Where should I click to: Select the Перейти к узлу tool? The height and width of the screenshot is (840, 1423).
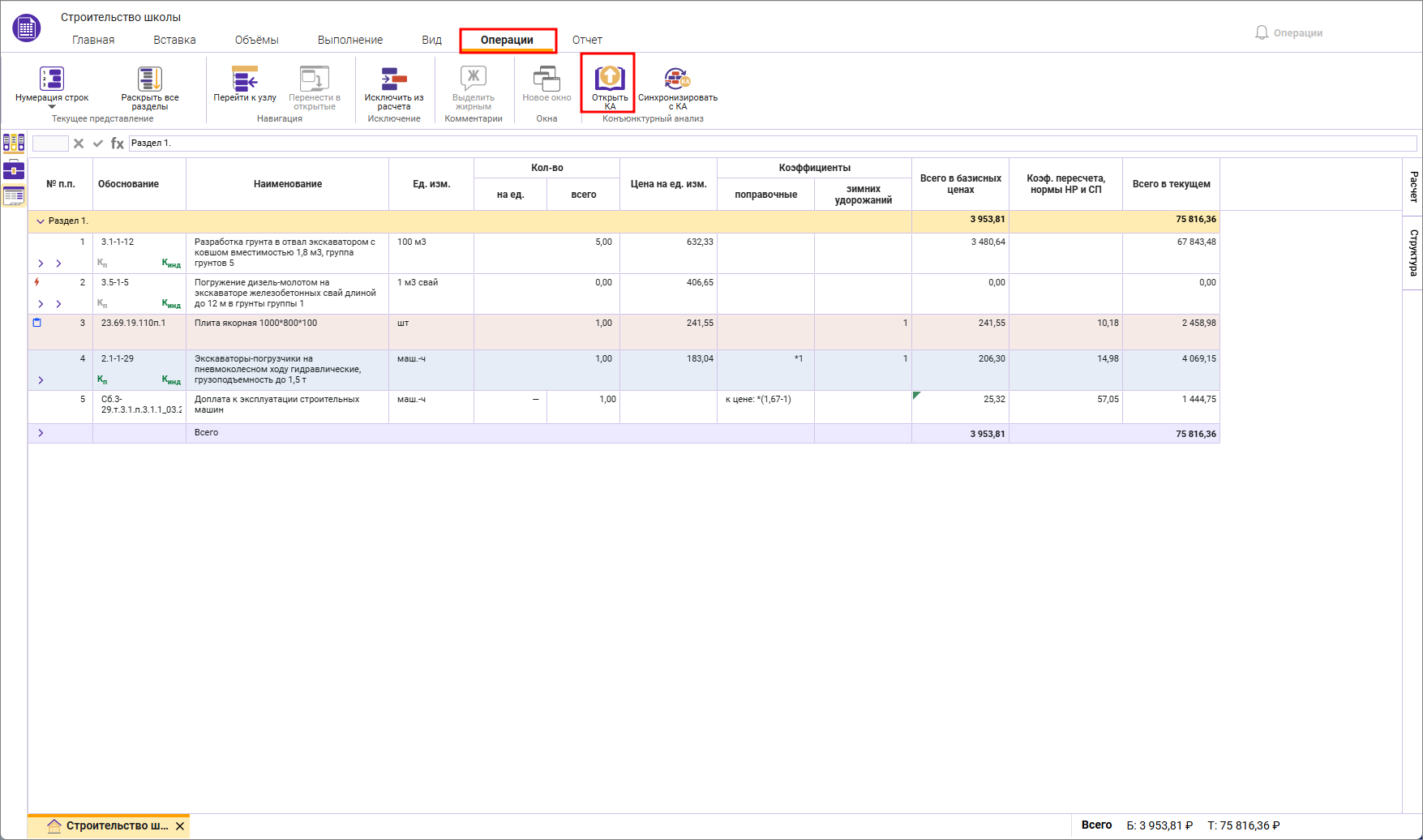[245, 79]
